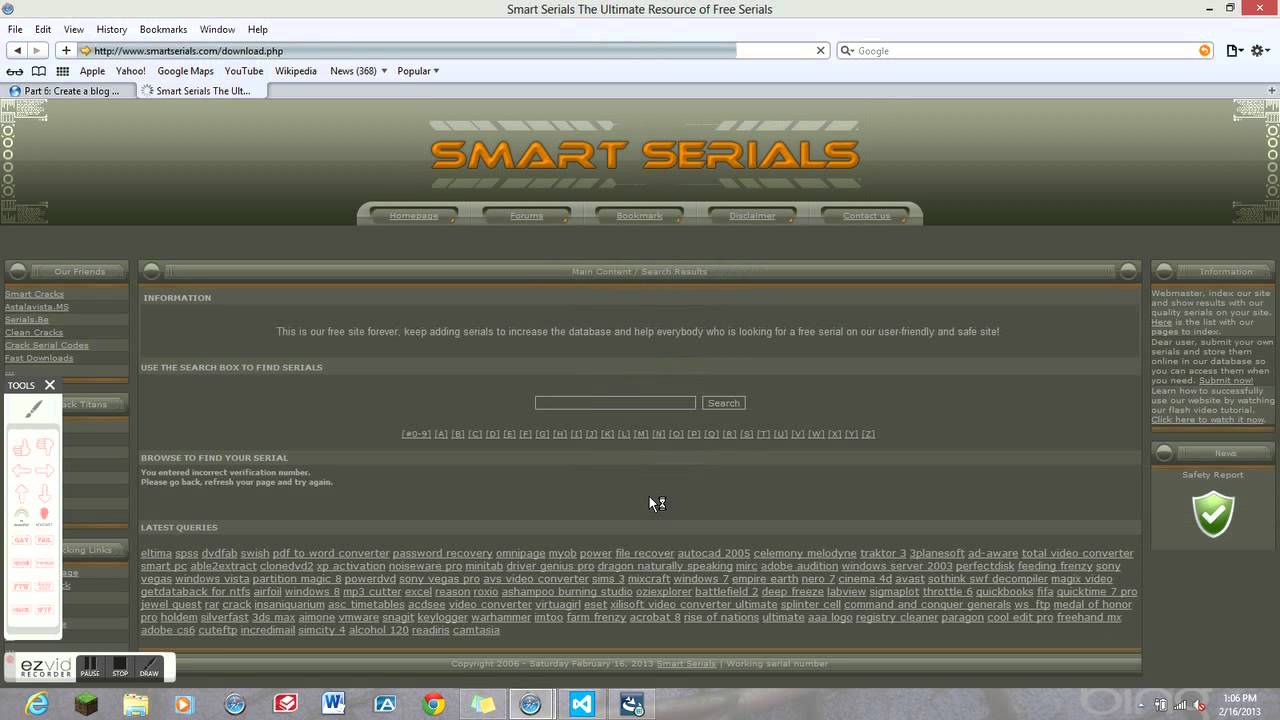This screenshot has height=720, width=1280.
Task: Pick the down arrow stamp
Action: click(45, 493)
